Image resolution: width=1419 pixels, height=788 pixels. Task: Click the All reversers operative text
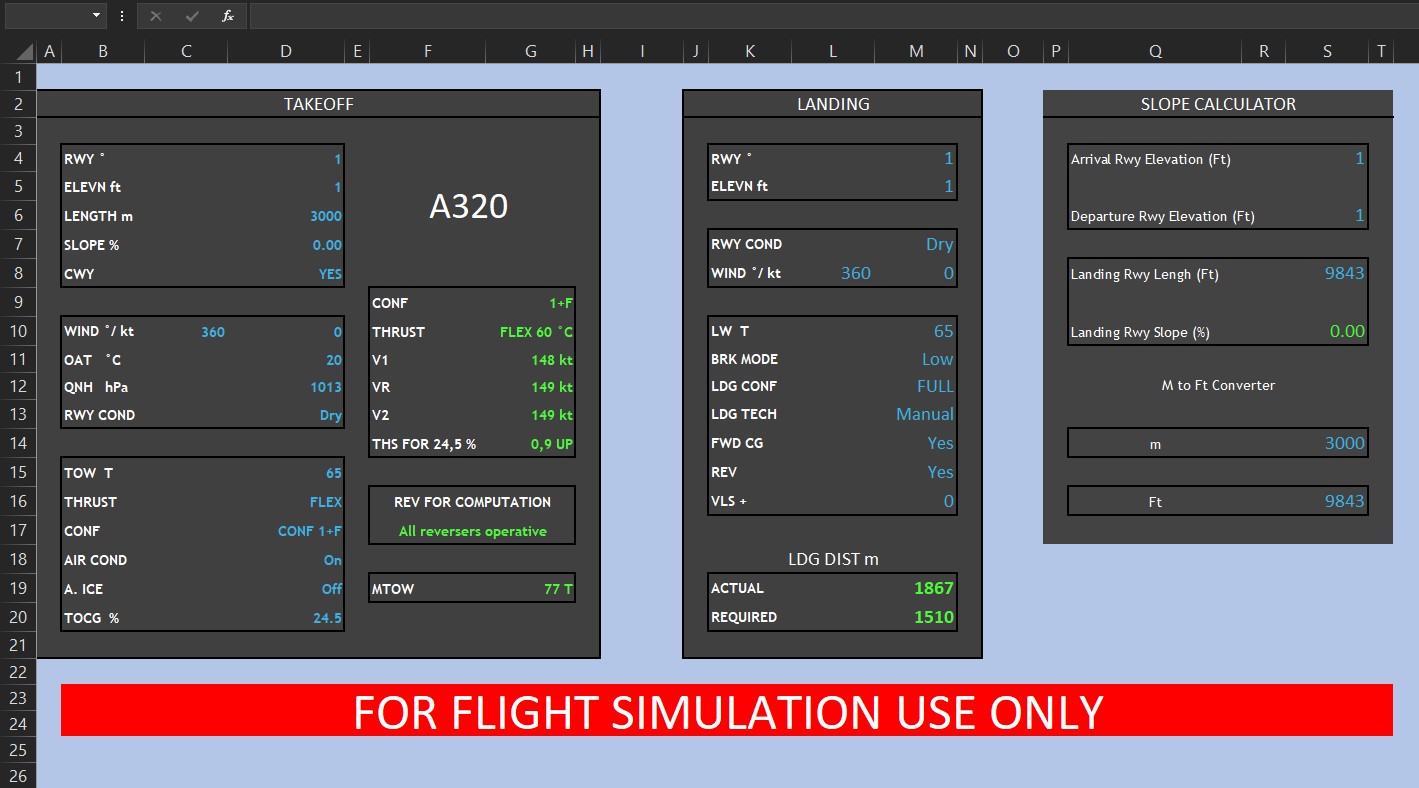[473, 531]
